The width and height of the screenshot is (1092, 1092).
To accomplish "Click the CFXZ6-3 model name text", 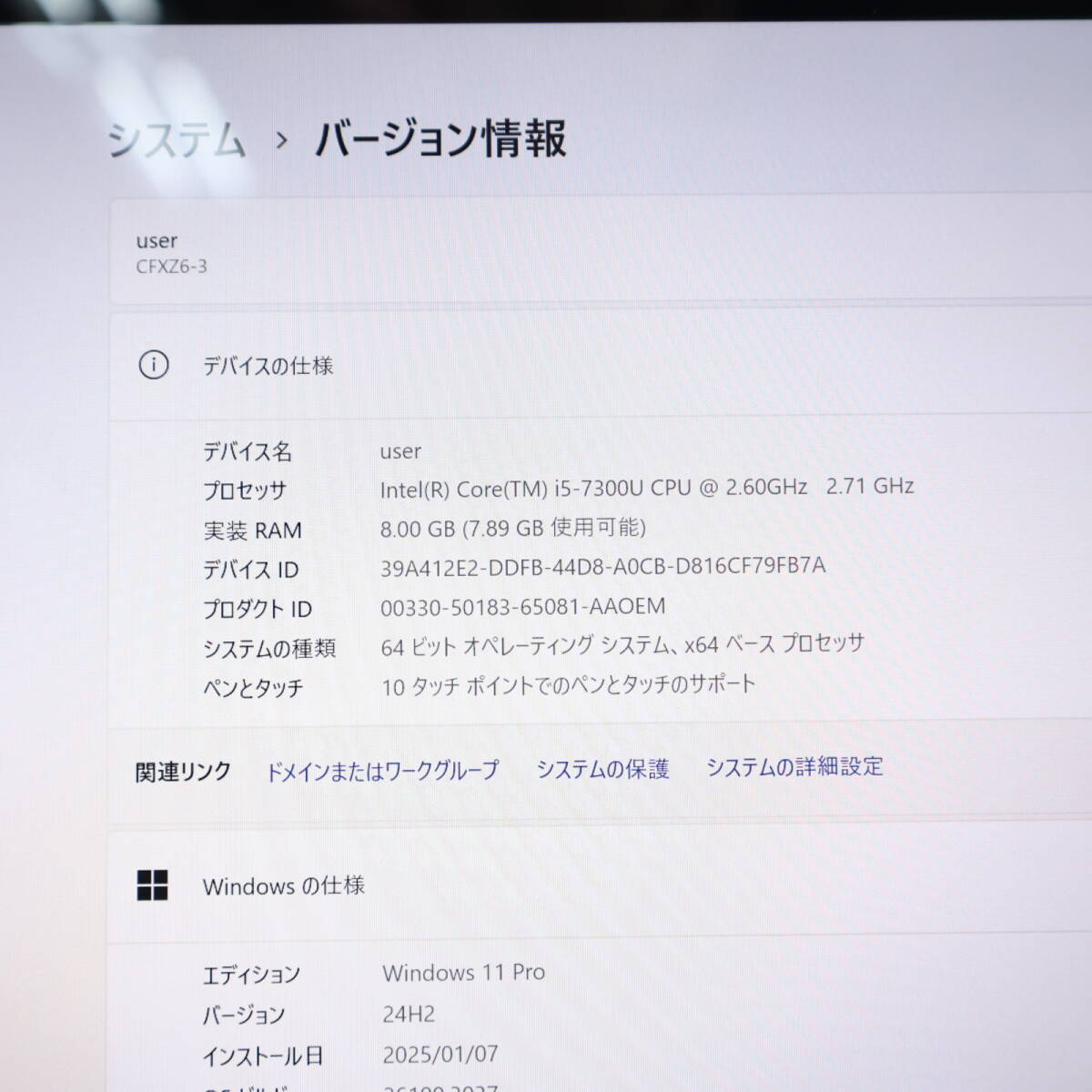I will [171, 267].
